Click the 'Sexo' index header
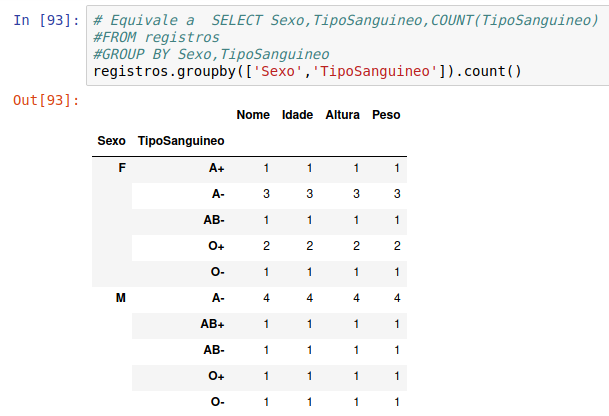The width and height of the screenshot is (609, 416). (111, 141)
